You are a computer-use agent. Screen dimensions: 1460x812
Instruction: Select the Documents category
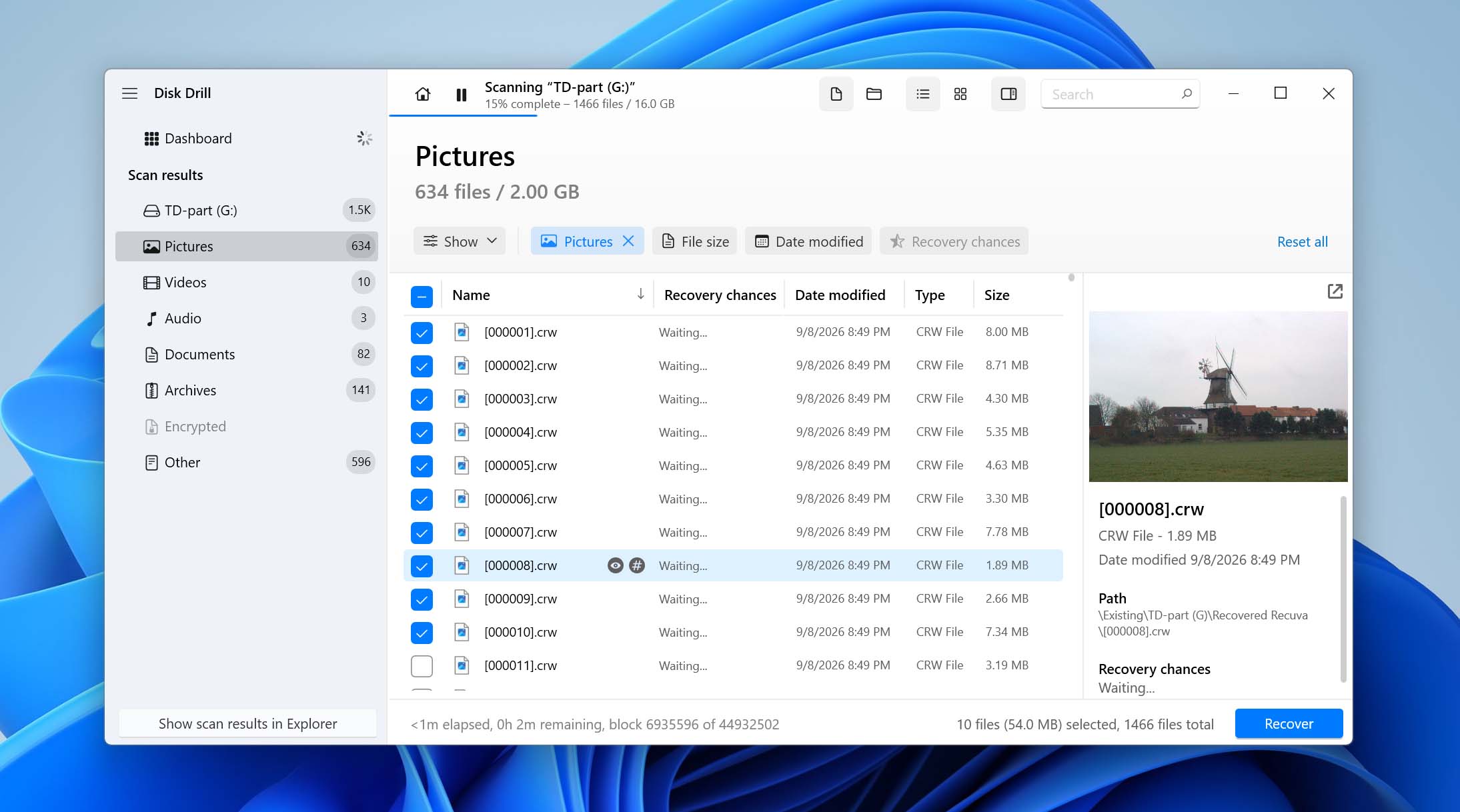click(246, 355)
